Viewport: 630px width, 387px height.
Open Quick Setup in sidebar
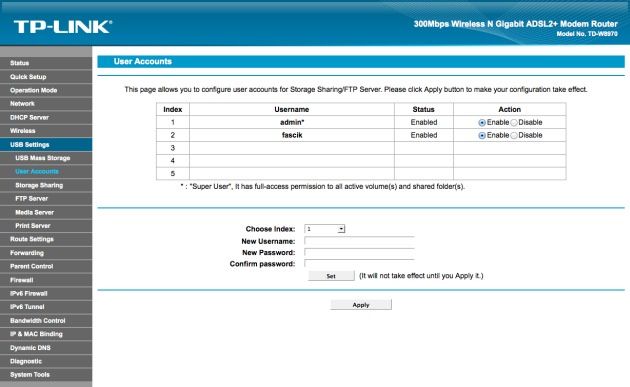(x=46, y=77)
